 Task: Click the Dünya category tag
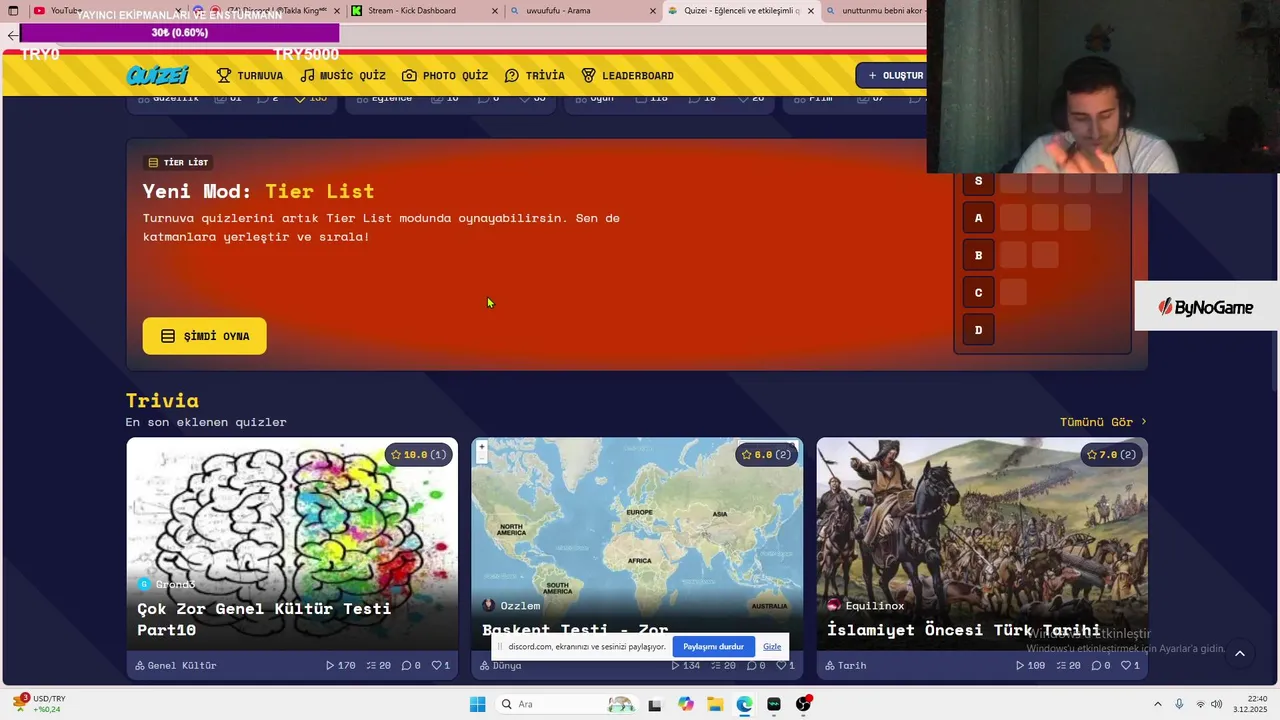[501, 665]
